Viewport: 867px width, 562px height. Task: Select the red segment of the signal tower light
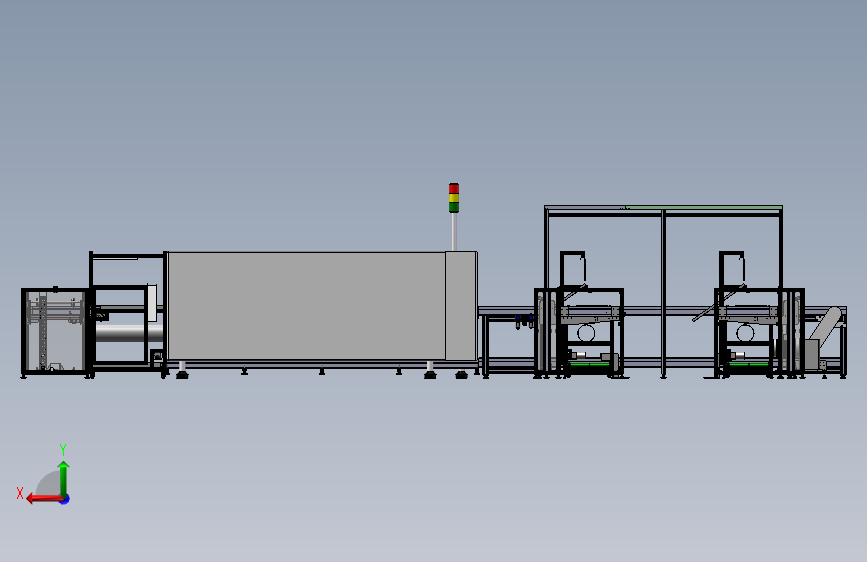pos(454,189)
